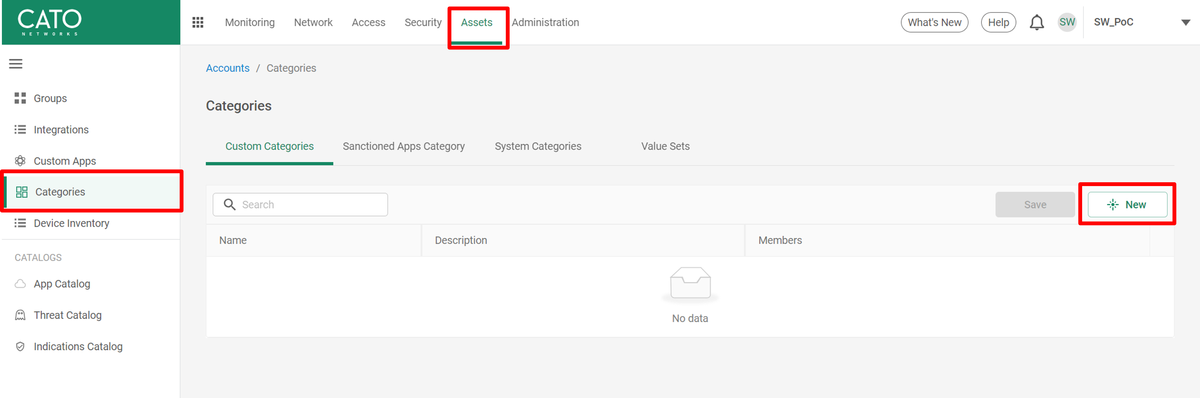Click the Device Inventory list icon

tap(20, 223)
